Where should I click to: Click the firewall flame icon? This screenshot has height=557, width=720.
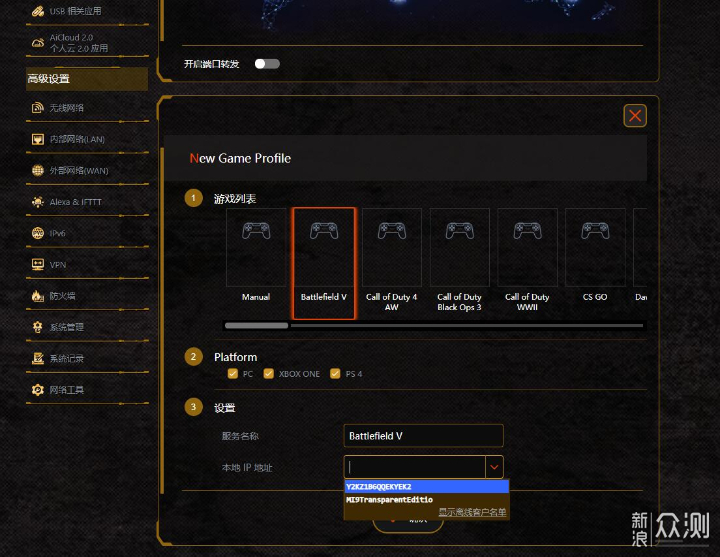tap(38, 296)
